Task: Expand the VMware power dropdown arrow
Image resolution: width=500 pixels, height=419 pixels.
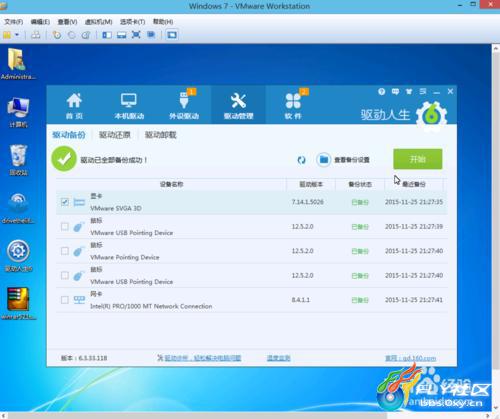Action: [17, 35]
